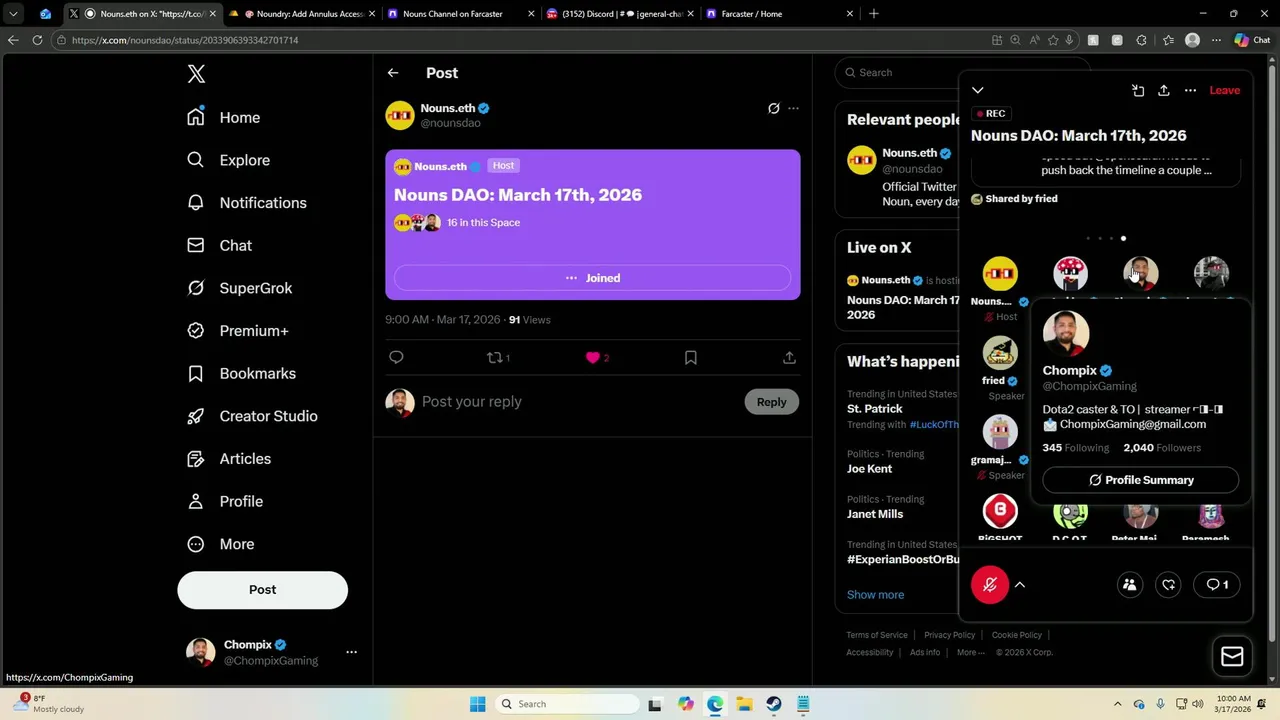Viewport: 1280px width, 720px height.
Task: Click the Profile Summary button
Action: coord(1140,480)
